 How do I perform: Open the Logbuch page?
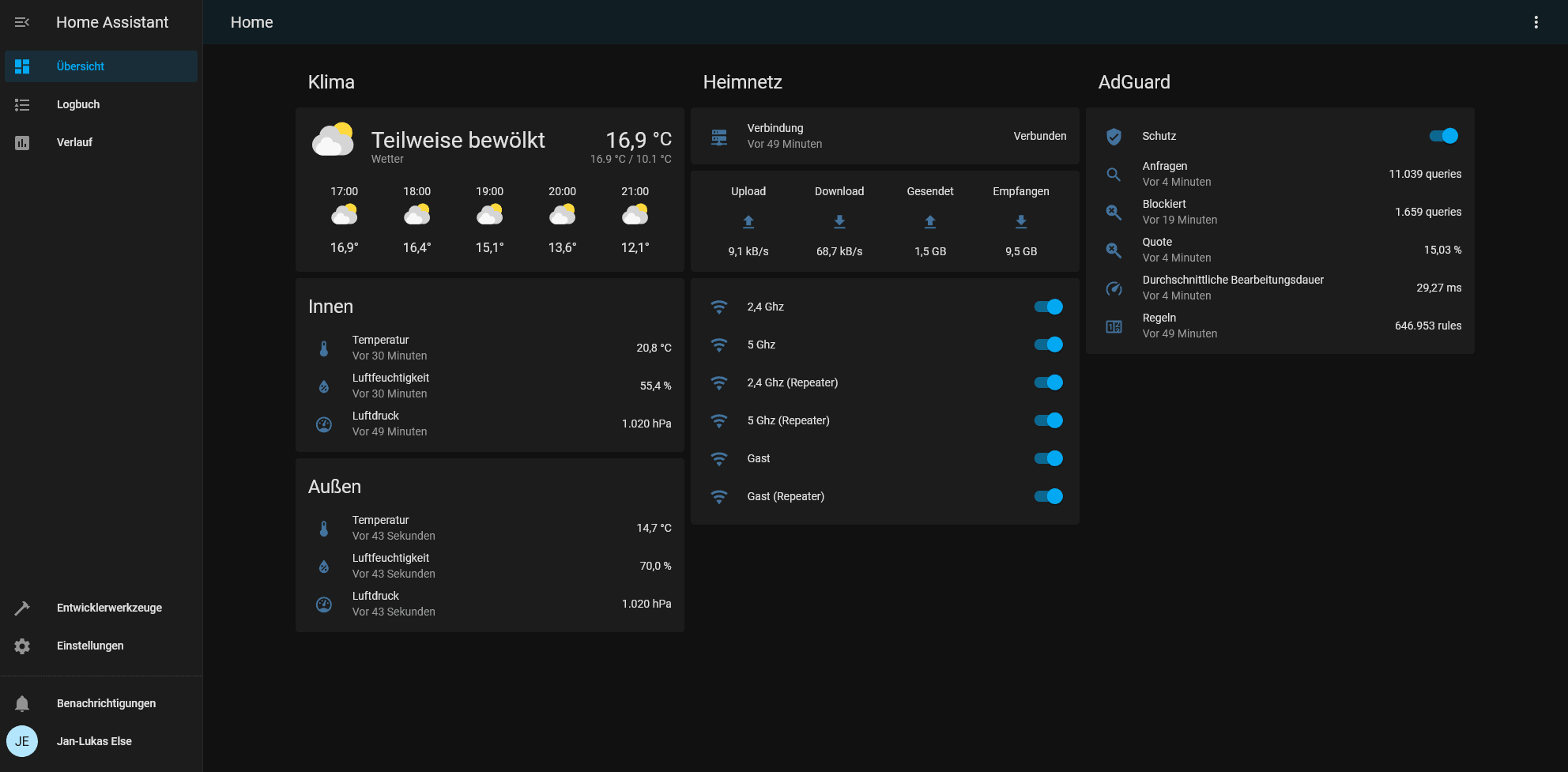tap(101, 104)
